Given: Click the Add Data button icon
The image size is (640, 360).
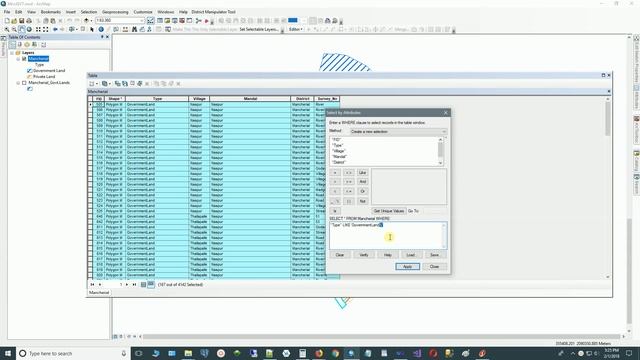Looking at the screenshot, I should (x=86, y=20).
